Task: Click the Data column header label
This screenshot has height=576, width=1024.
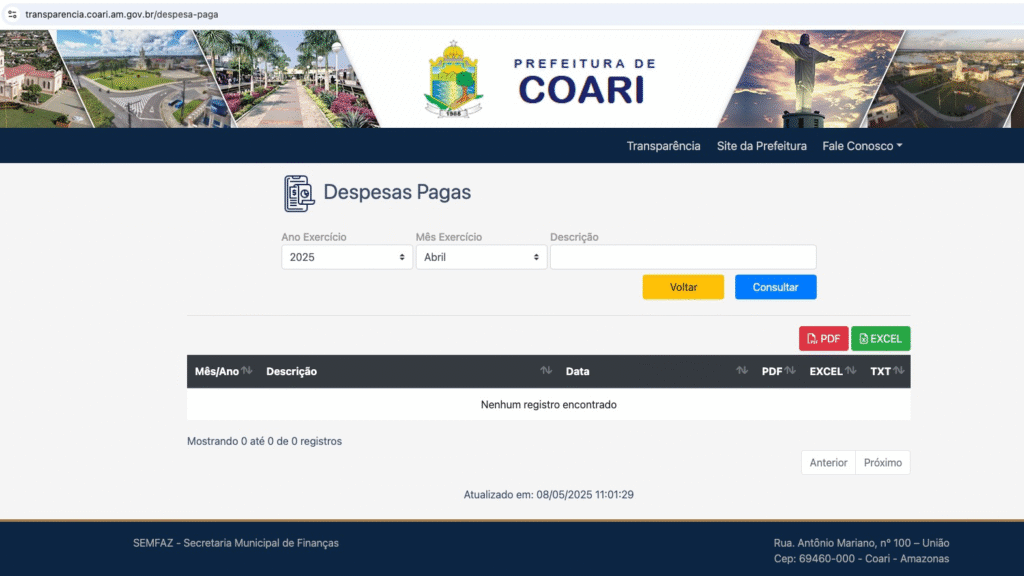Action: click(x=577, y=371)
